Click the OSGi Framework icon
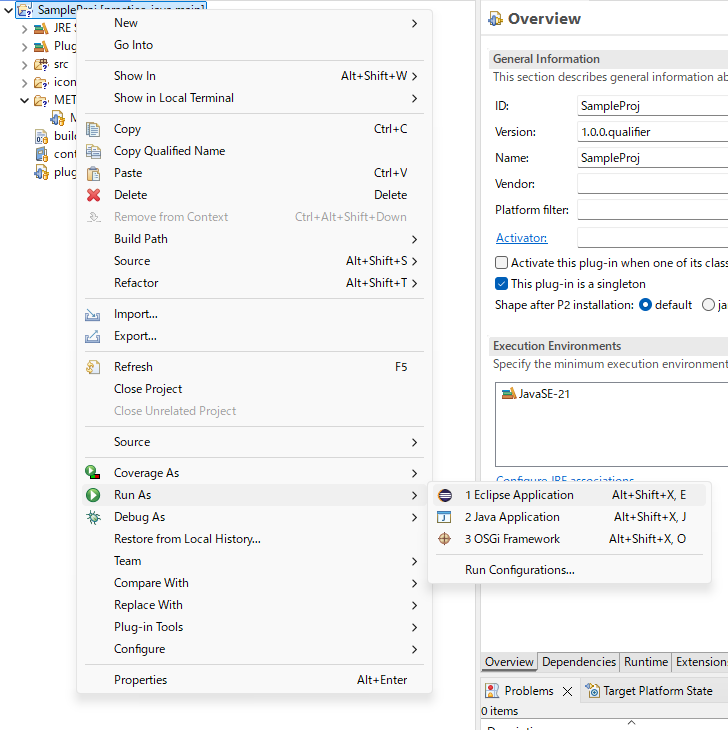Viewport: 728px width, 730px height. pyautogui.click(x=445, y=539)
